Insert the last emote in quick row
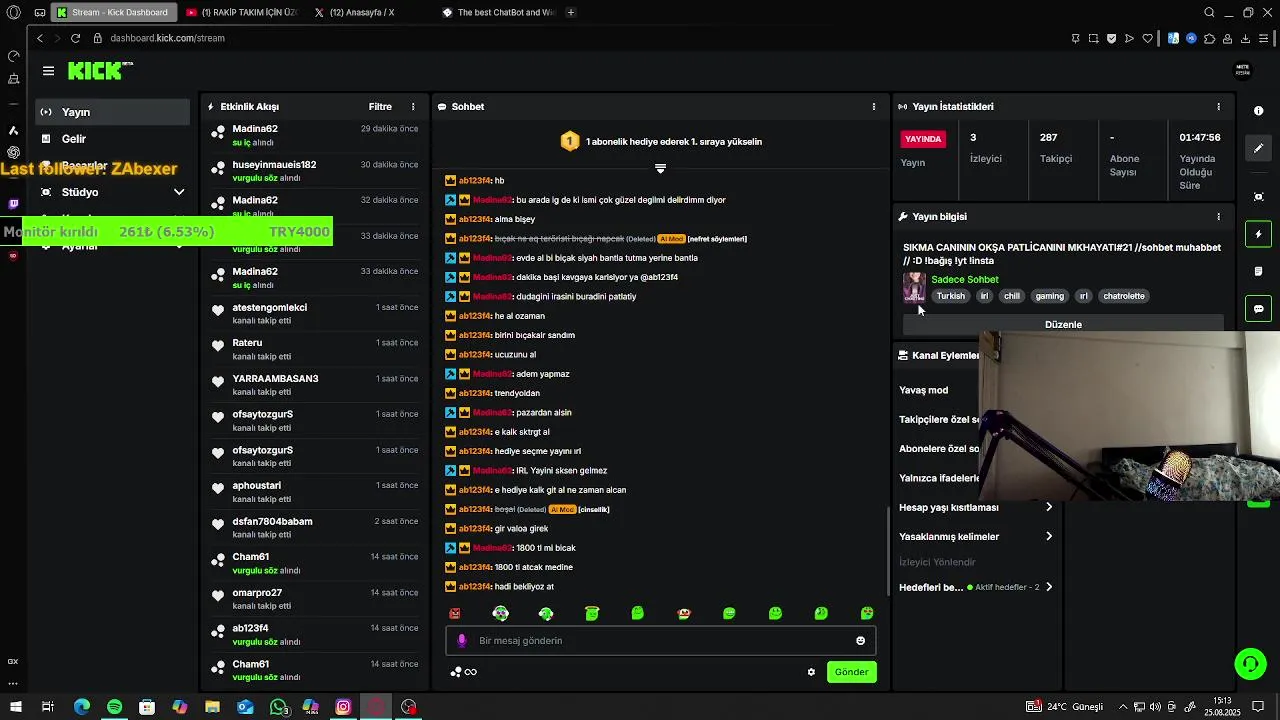Viewport: 1280px width, 720px height. pos(867,613)
